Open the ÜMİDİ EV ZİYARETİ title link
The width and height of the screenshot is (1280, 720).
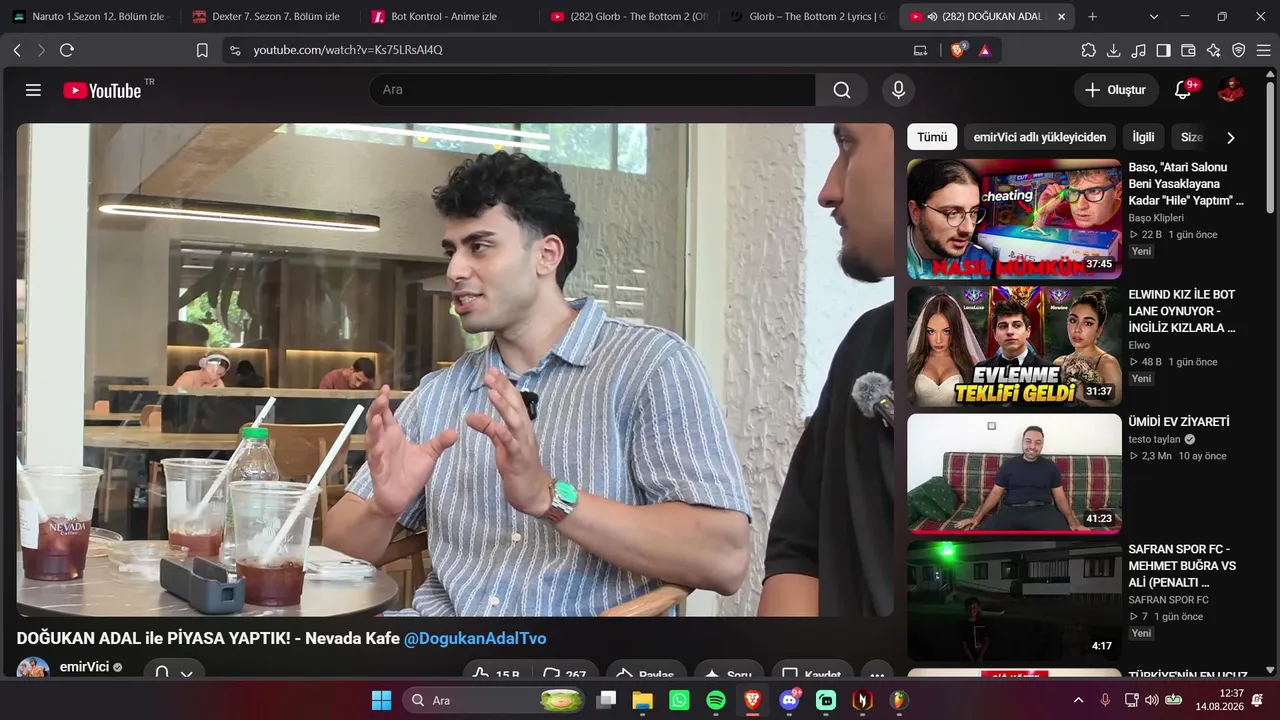[x=1179, y=422]
